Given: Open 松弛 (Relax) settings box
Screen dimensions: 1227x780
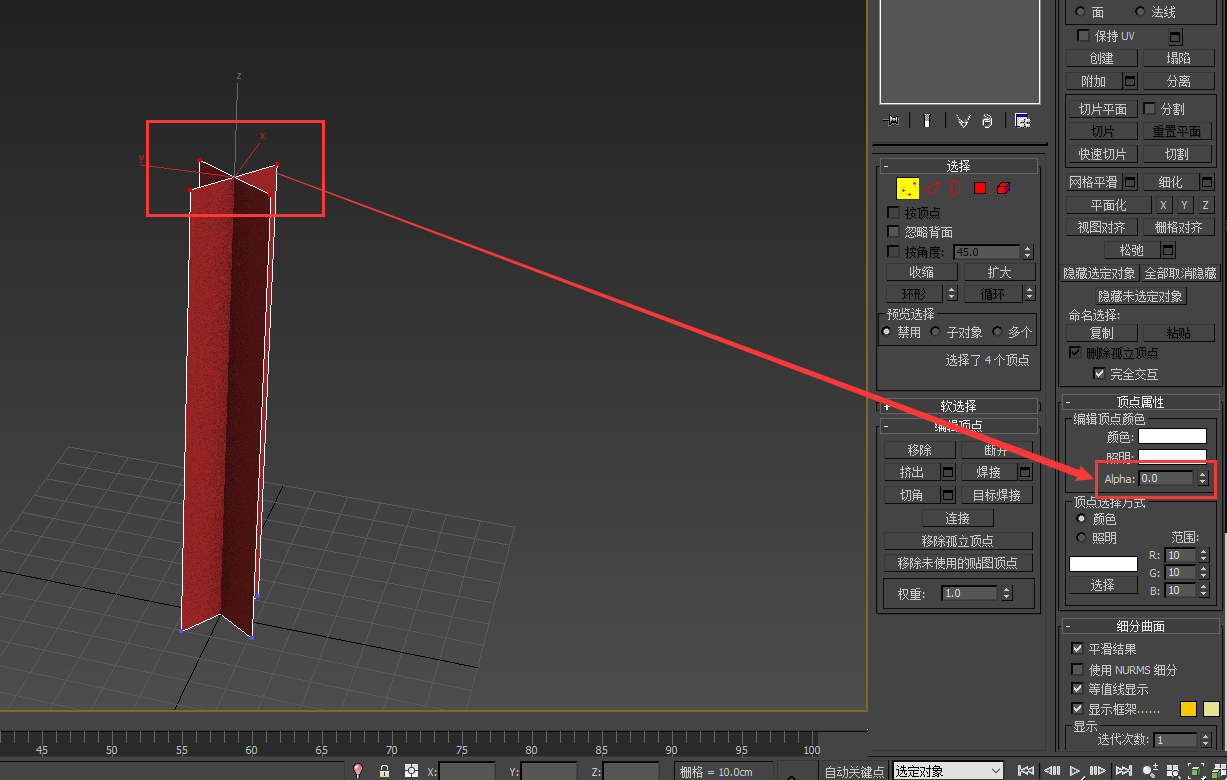Looking at the screenshot, I should [x=1168, y=250].
